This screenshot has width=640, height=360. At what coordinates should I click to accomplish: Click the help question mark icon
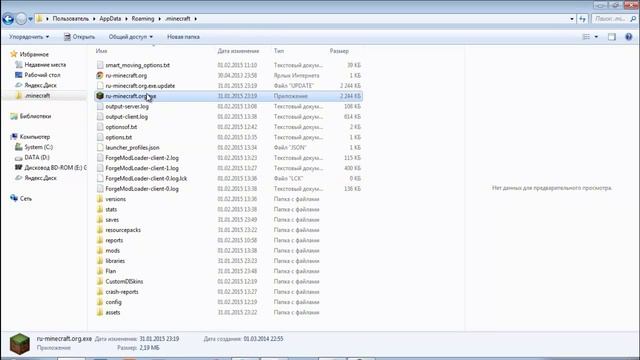tap(629, 37)
